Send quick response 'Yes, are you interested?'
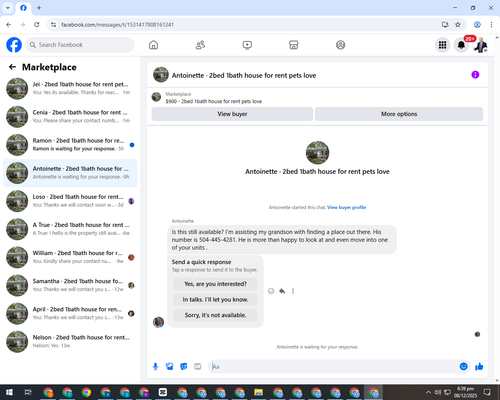This screenshot has height=400, width=500. click(x=215, y=284)
